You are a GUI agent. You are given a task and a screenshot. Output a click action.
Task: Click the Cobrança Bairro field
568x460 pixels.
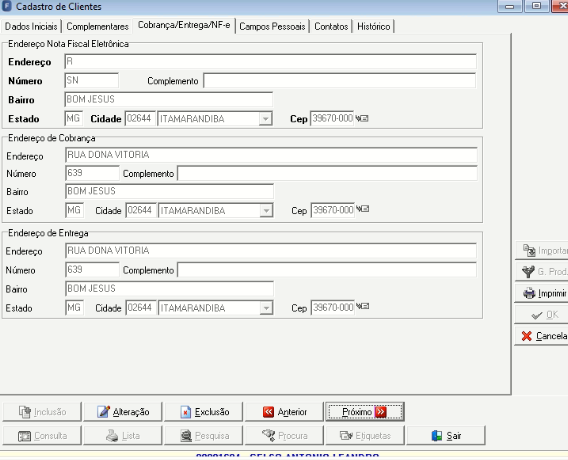point(169,191)
